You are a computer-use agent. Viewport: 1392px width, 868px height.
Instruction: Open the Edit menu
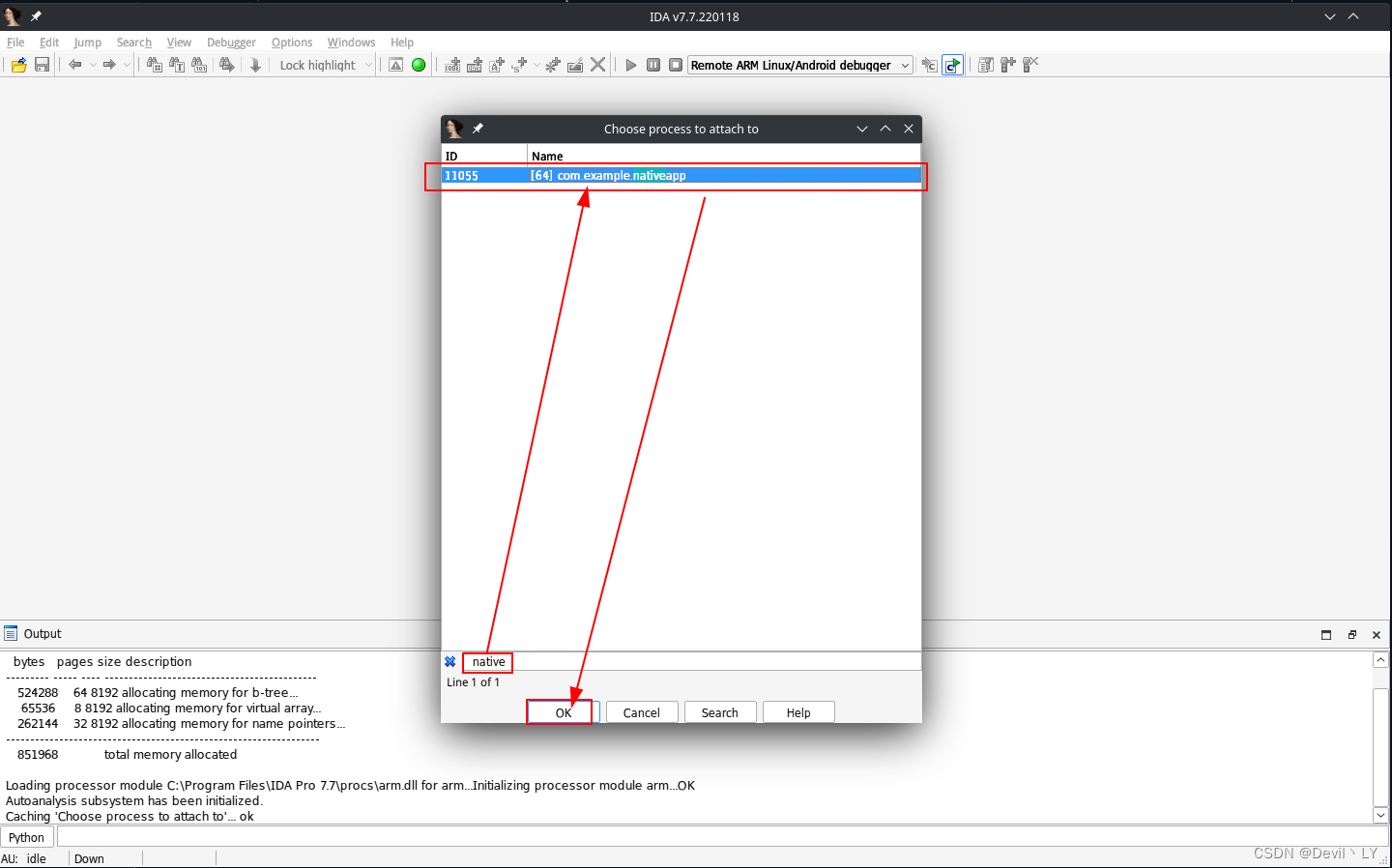tap(49, 43)
